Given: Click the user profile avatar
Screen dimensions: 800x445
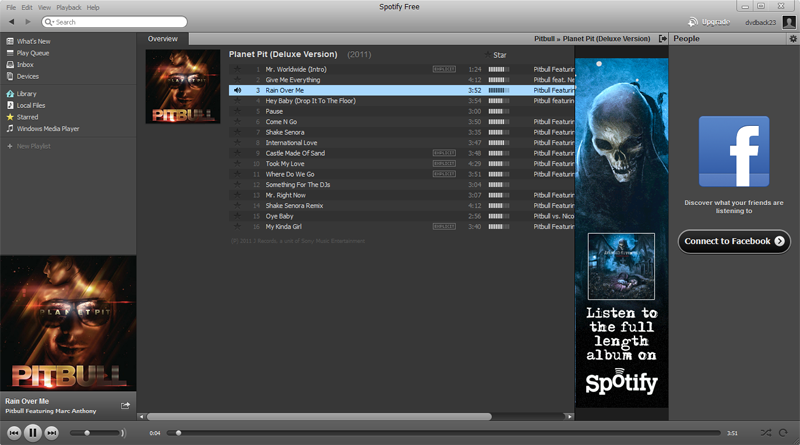Looking at the screenshot, I should pyautogui.click(x=789, y=22).
